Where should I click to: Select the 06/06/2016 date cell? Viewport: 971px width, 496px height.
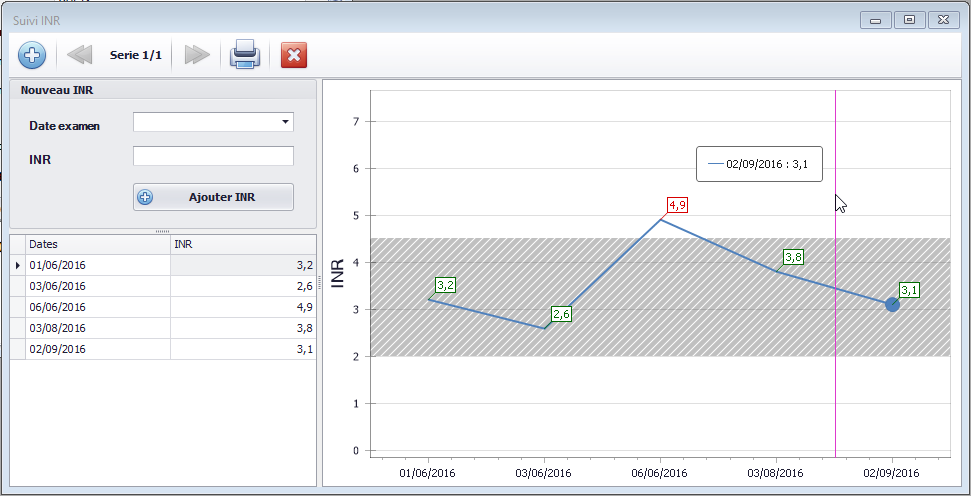97,307
